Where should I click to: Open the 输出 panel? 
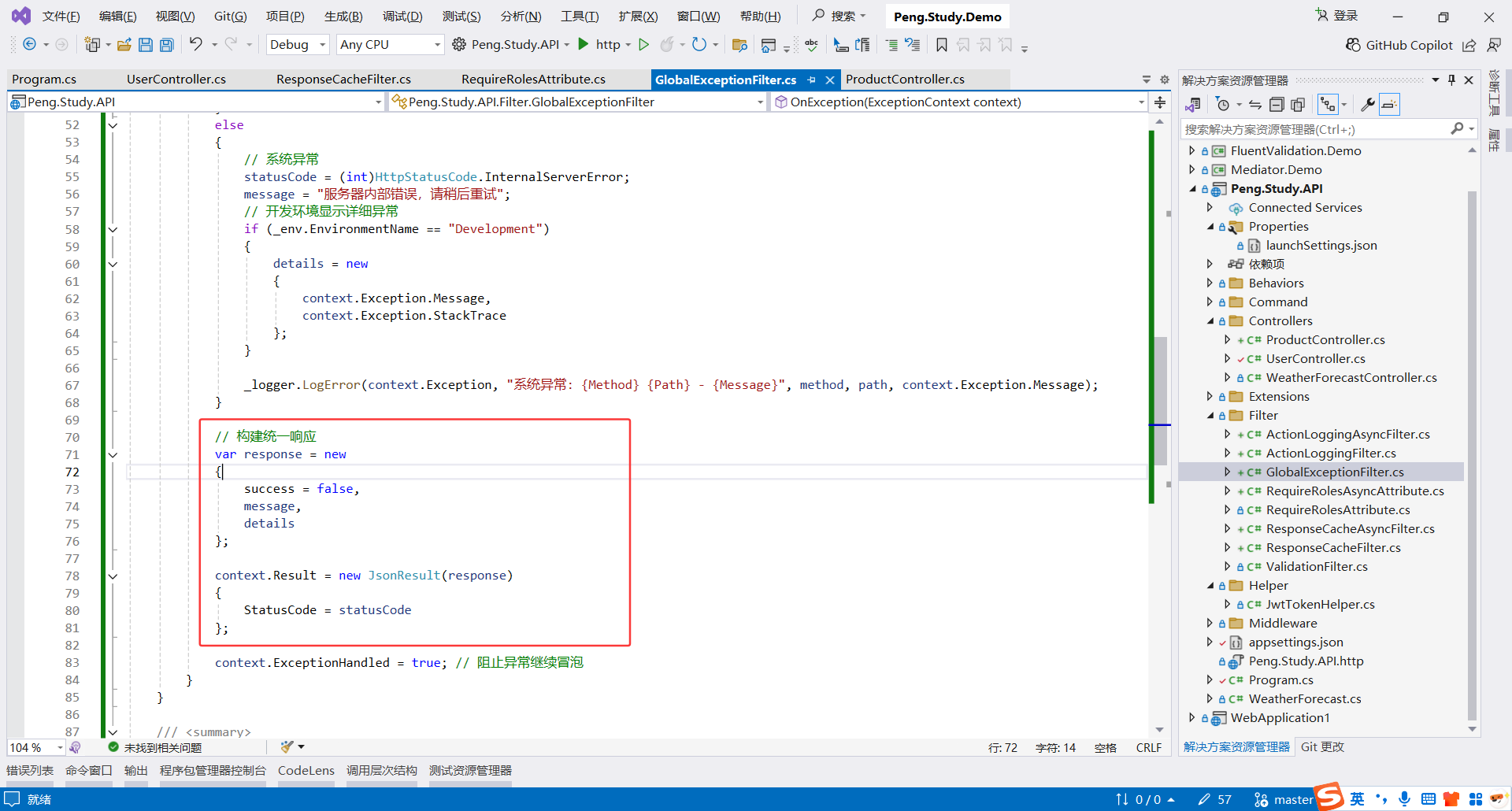136,771
